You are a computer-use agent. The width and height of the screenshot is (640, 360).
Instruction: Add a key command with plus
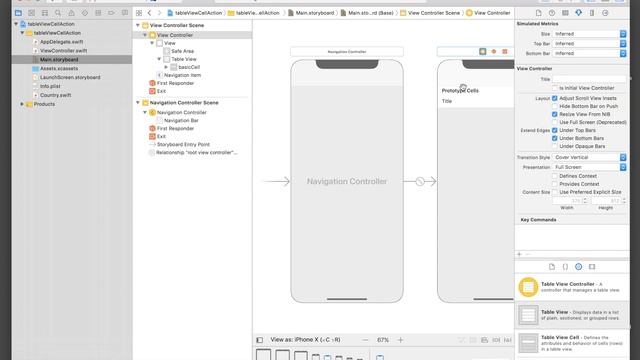[519, 254]
